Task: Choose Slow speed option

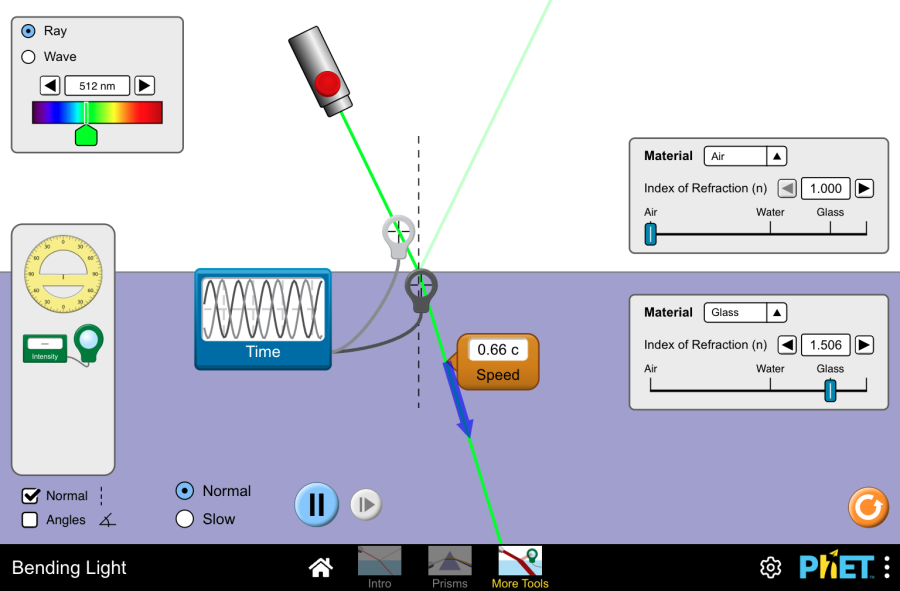Action: [185, 519]
